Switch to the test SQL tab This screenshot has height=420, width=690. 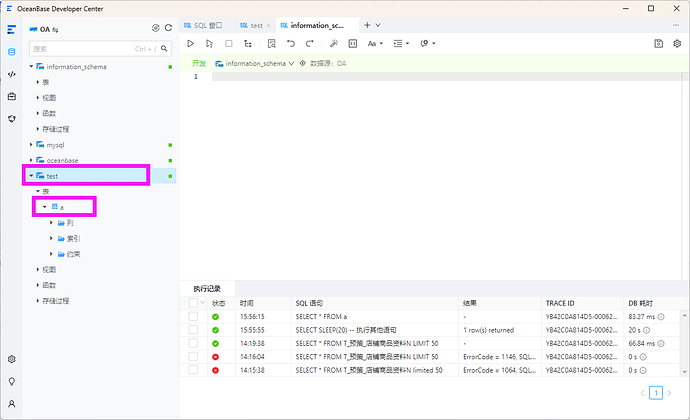(251, 26)
